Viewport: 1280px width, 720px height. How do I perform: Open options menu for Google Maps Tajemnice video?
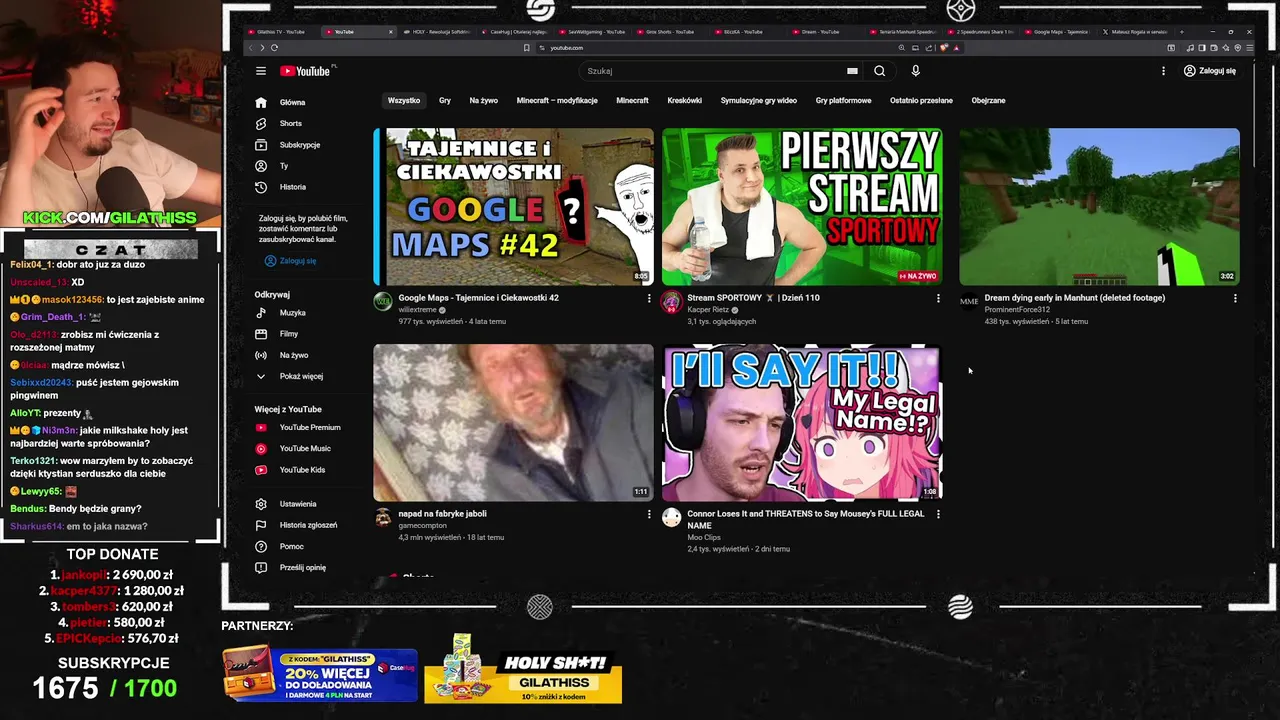point(648,298)
